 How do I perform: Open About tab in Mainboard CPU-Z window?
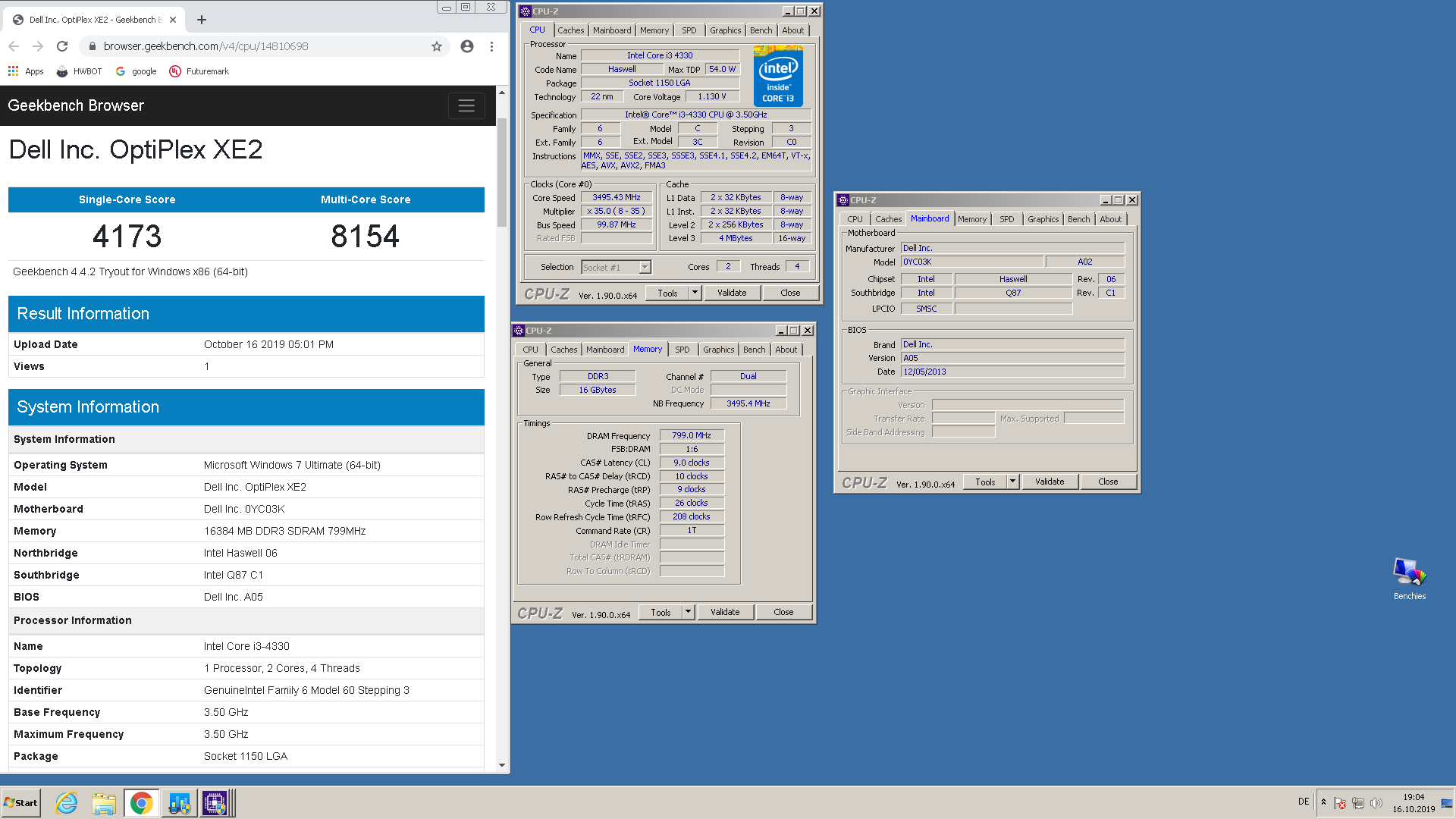(x=1111, y=219)
